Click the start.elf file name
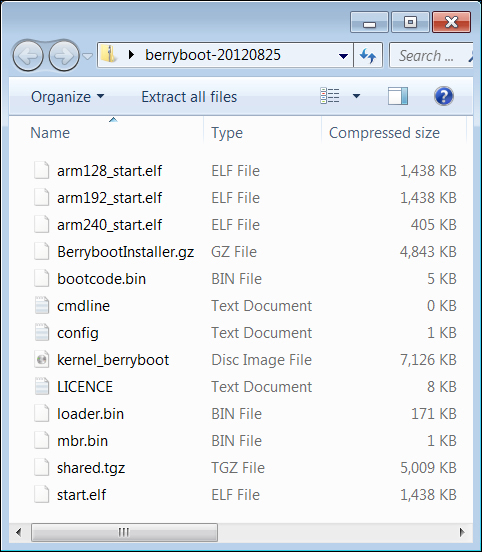Image resolution: width=482 pixels, height=552 pixels. 81,495
